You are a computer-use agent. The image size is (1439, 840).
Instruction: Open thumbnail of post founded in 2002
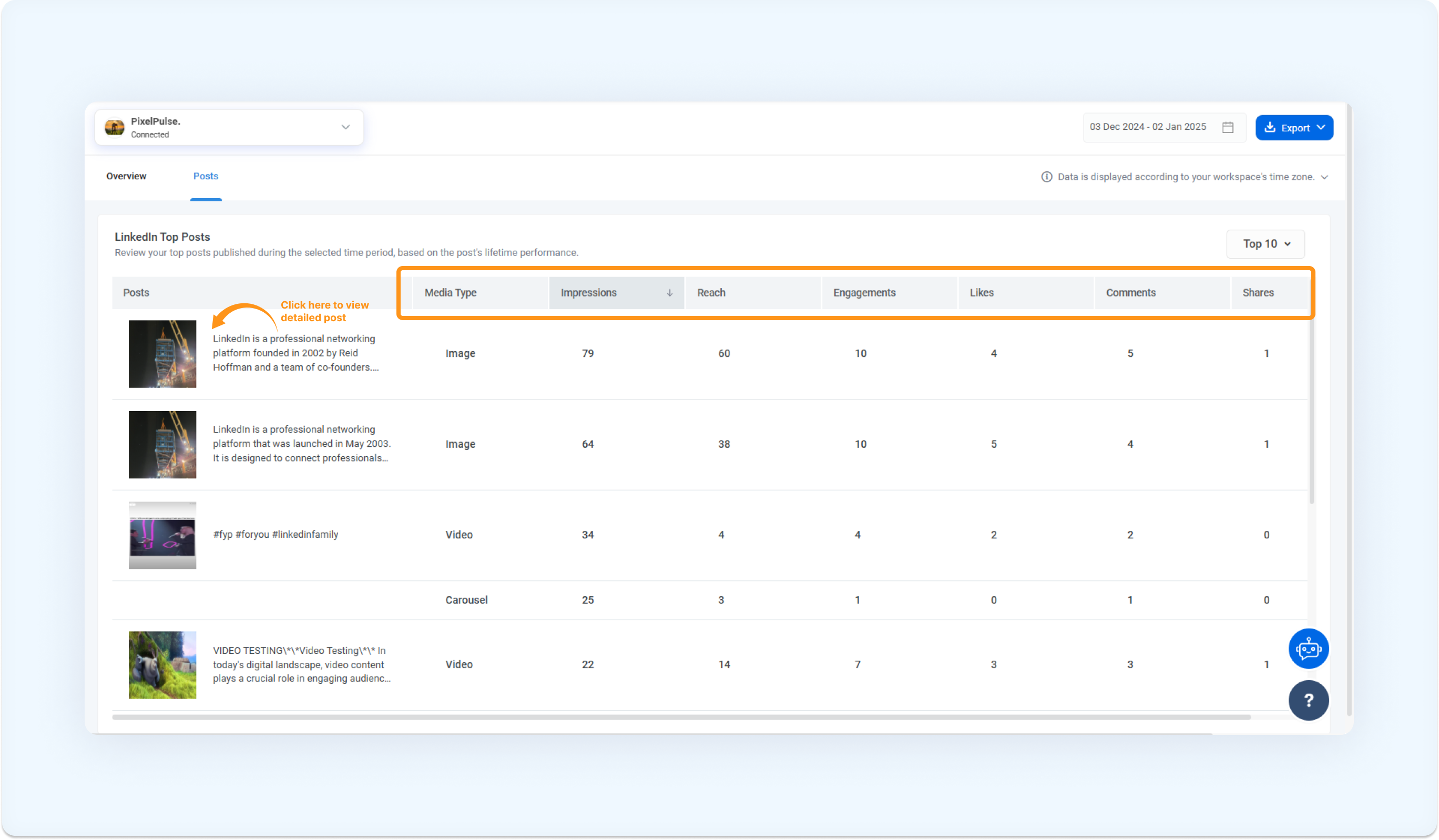(162, 354)
